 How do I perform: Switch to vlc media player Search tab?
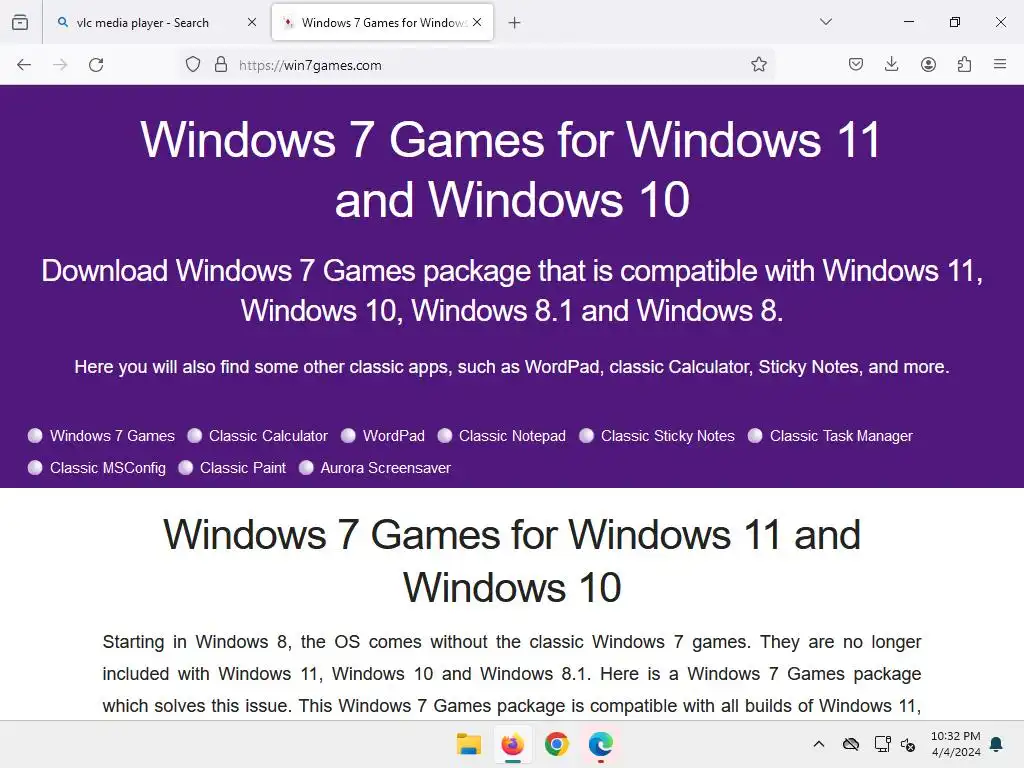(157, 23)
